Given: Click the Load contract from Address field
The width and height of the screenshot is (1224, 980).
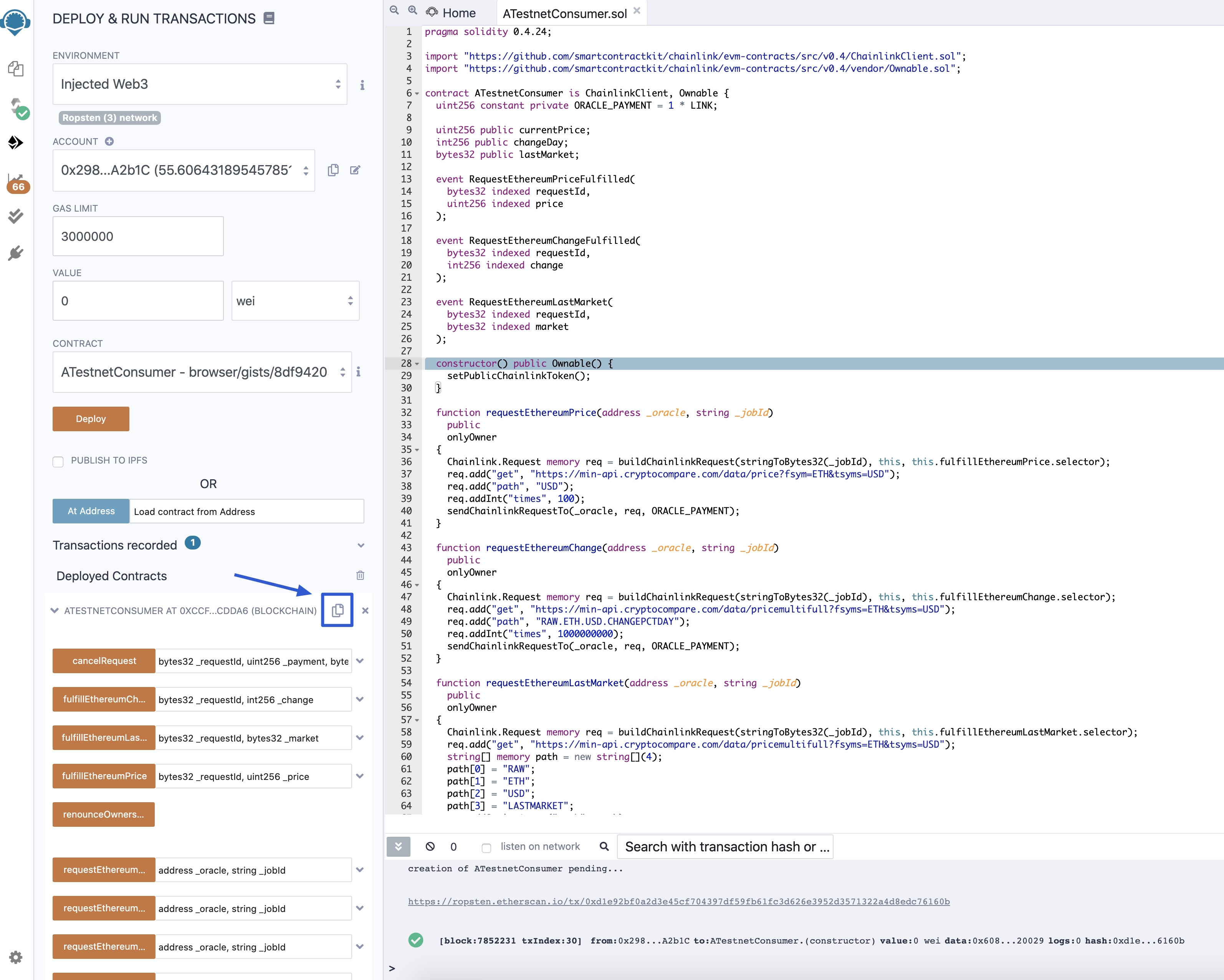Looking at the screenshot, I should point(246,511).
